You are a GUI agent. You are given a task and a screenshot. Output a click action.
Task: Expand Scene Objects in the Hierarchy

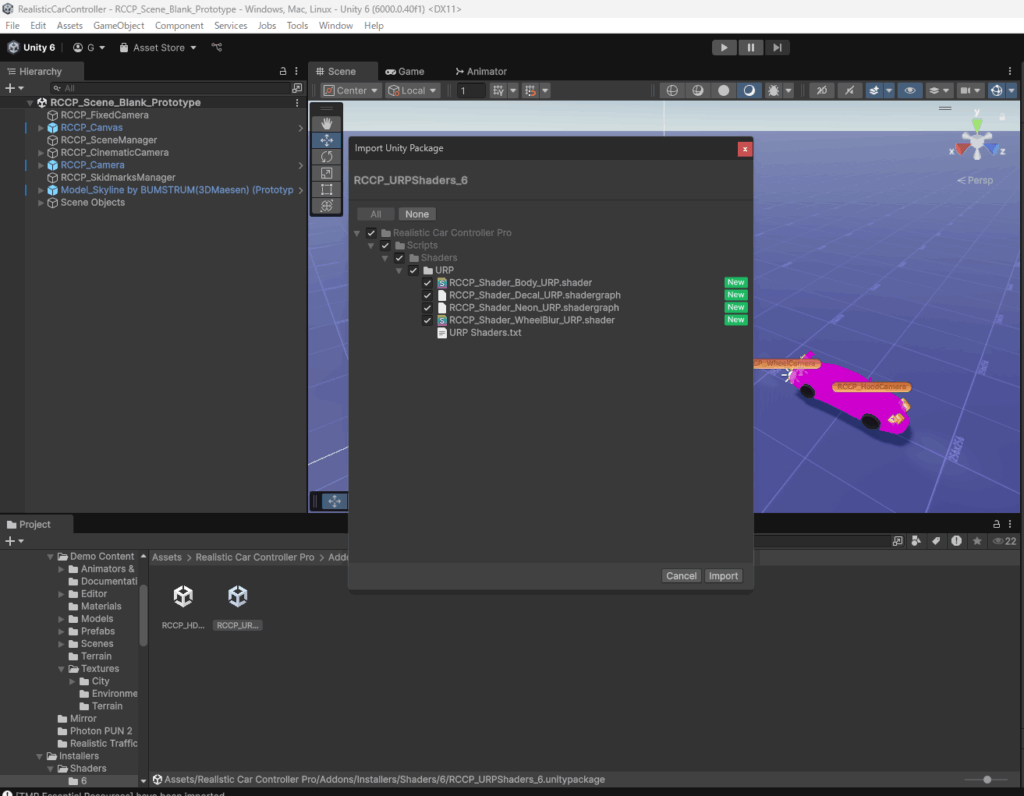coord(40,202)
